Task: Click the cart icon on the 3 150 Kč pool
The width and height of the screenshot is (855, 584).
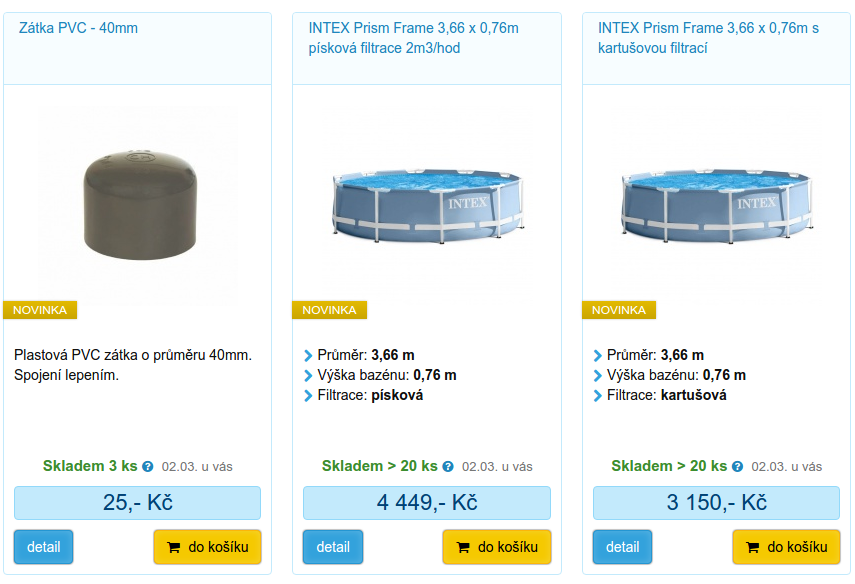Action: (752, 548)
